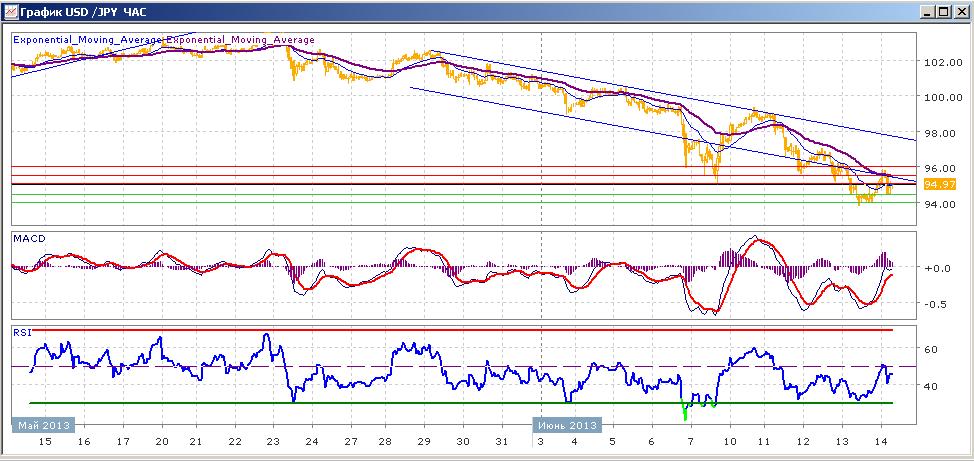Click date 7 on the time axis
This screenshot has width=974, height=461.
pos(691,442)
